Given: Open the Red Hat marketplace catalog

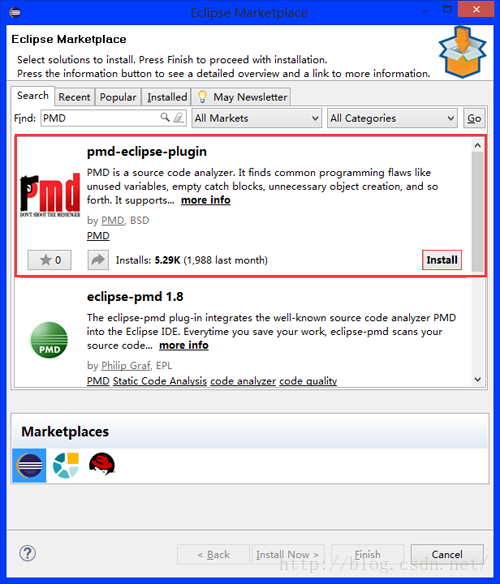Looking at the screenshot, I should click(102, 464).
